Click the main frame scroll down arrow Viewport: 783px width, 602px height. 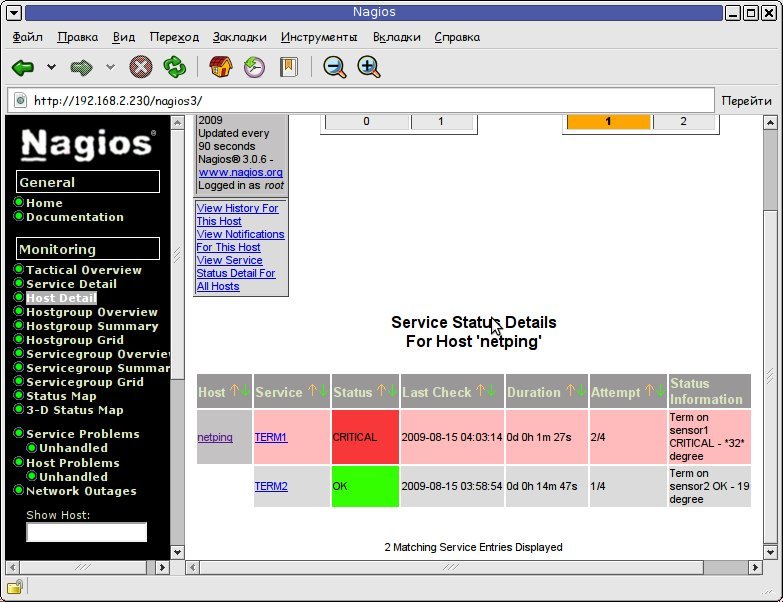click(x=770, y=553)
